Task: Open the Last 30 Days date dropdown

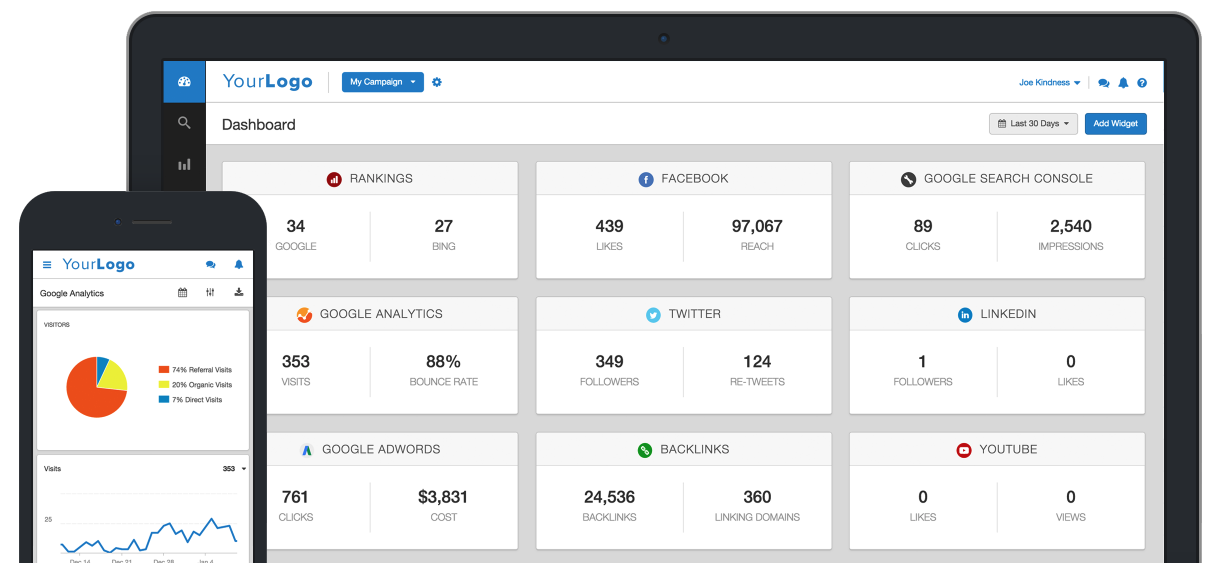Action: coord(1033,124)
